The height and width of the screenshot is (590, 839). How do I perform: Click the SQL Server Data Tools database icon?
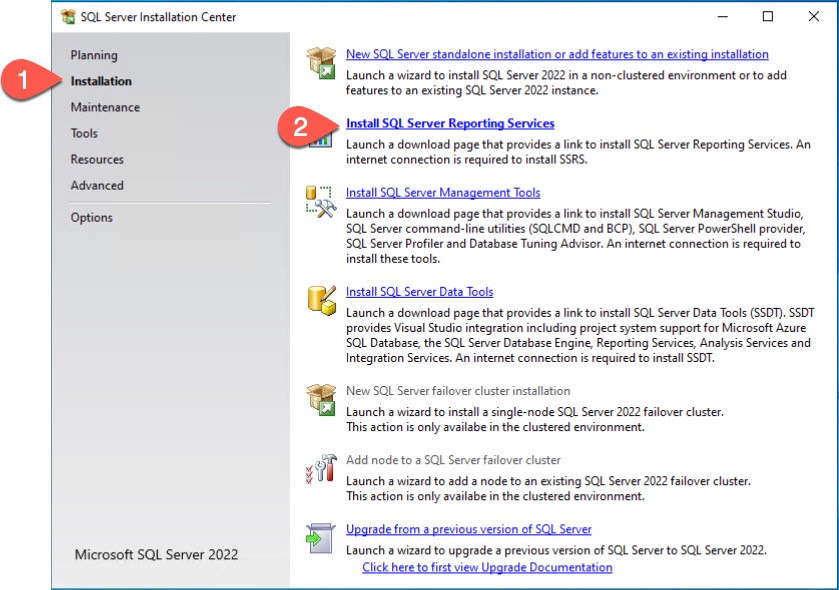321,299
